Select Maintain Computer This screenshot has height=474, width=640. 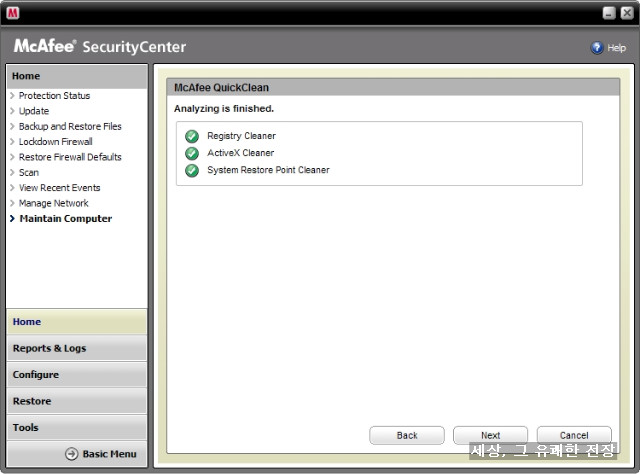point(66,219)
